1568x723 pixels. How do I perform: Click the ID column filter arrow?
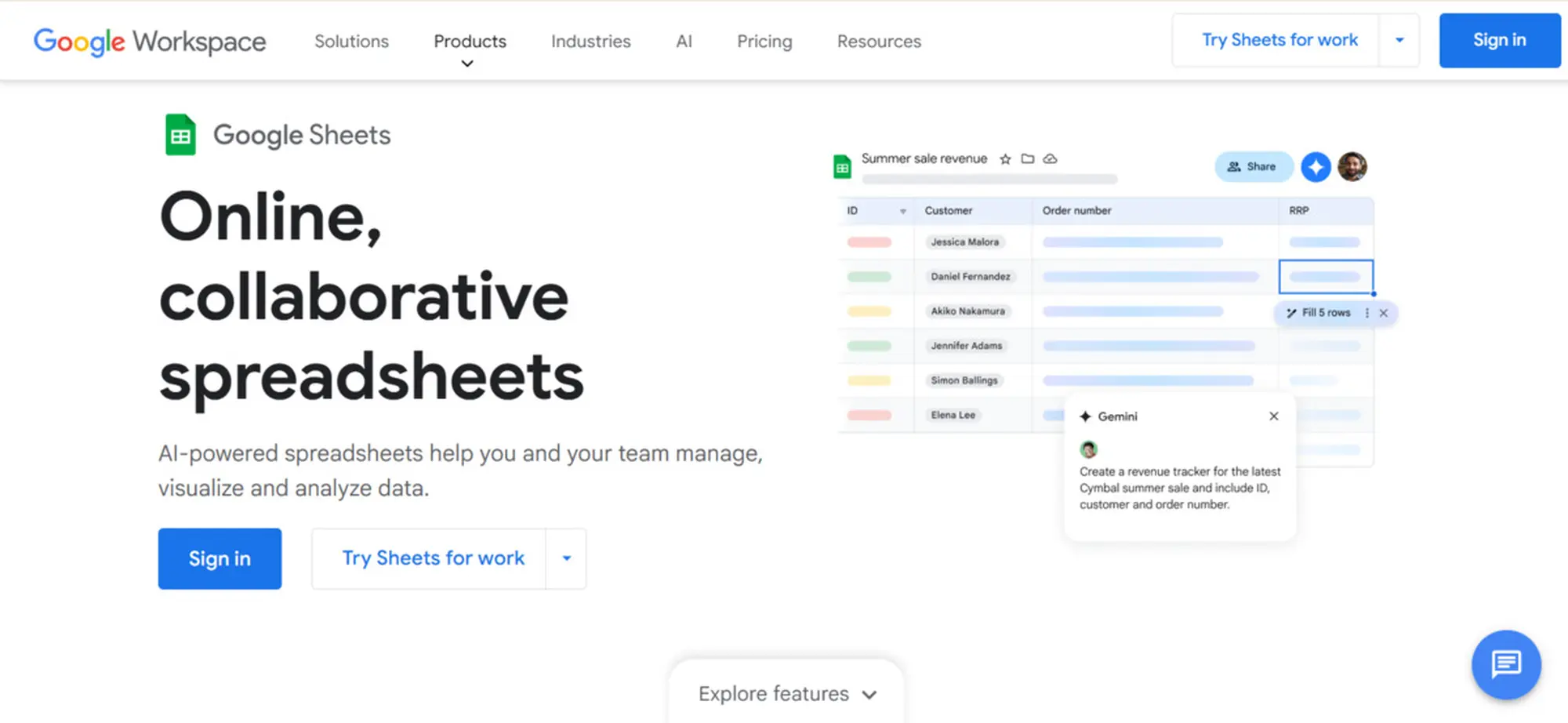coord(903,211)
